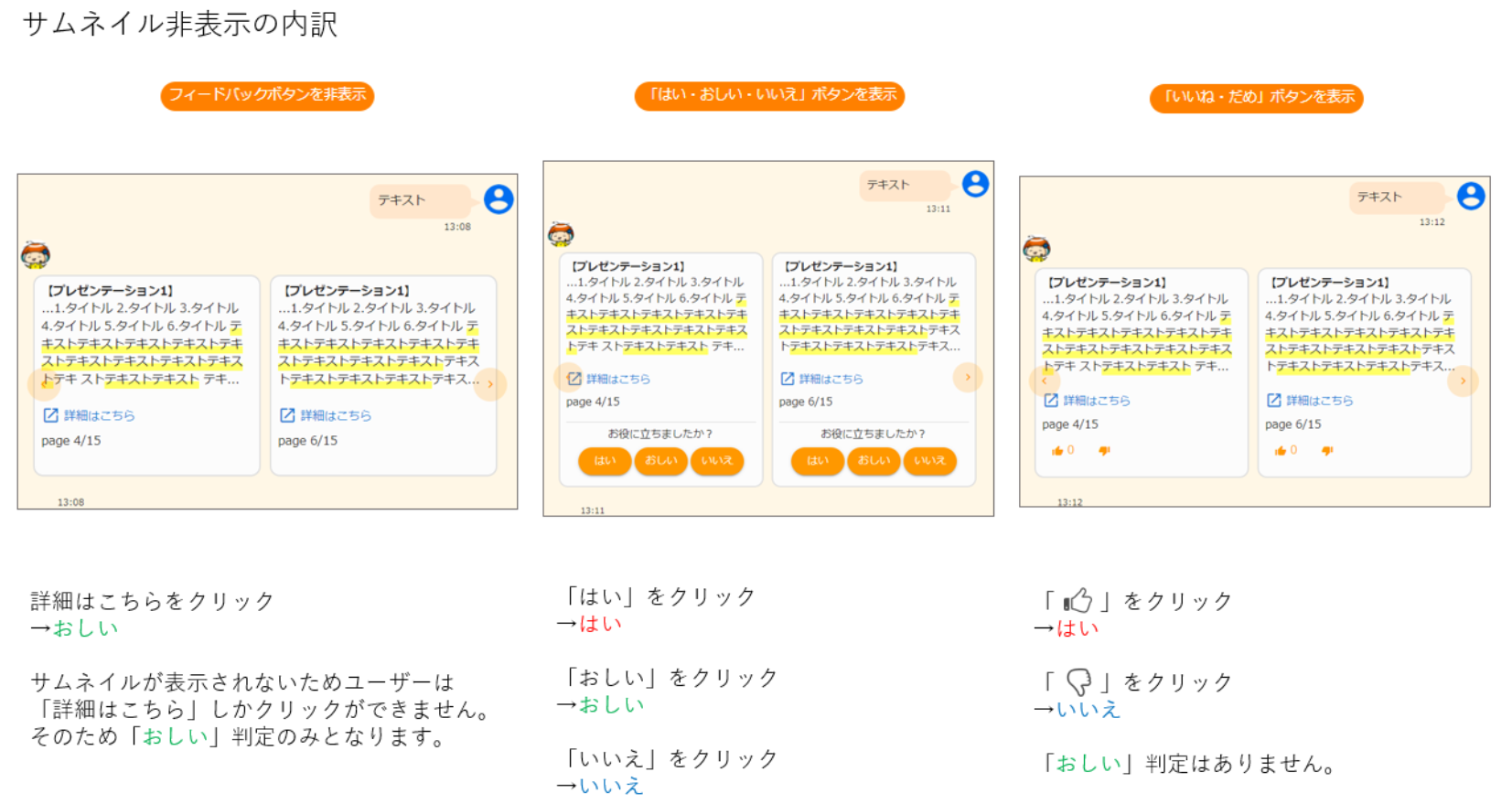Advance carousel with right arrow in left chat panel
1512x804 pixels.
click(490, 384)
